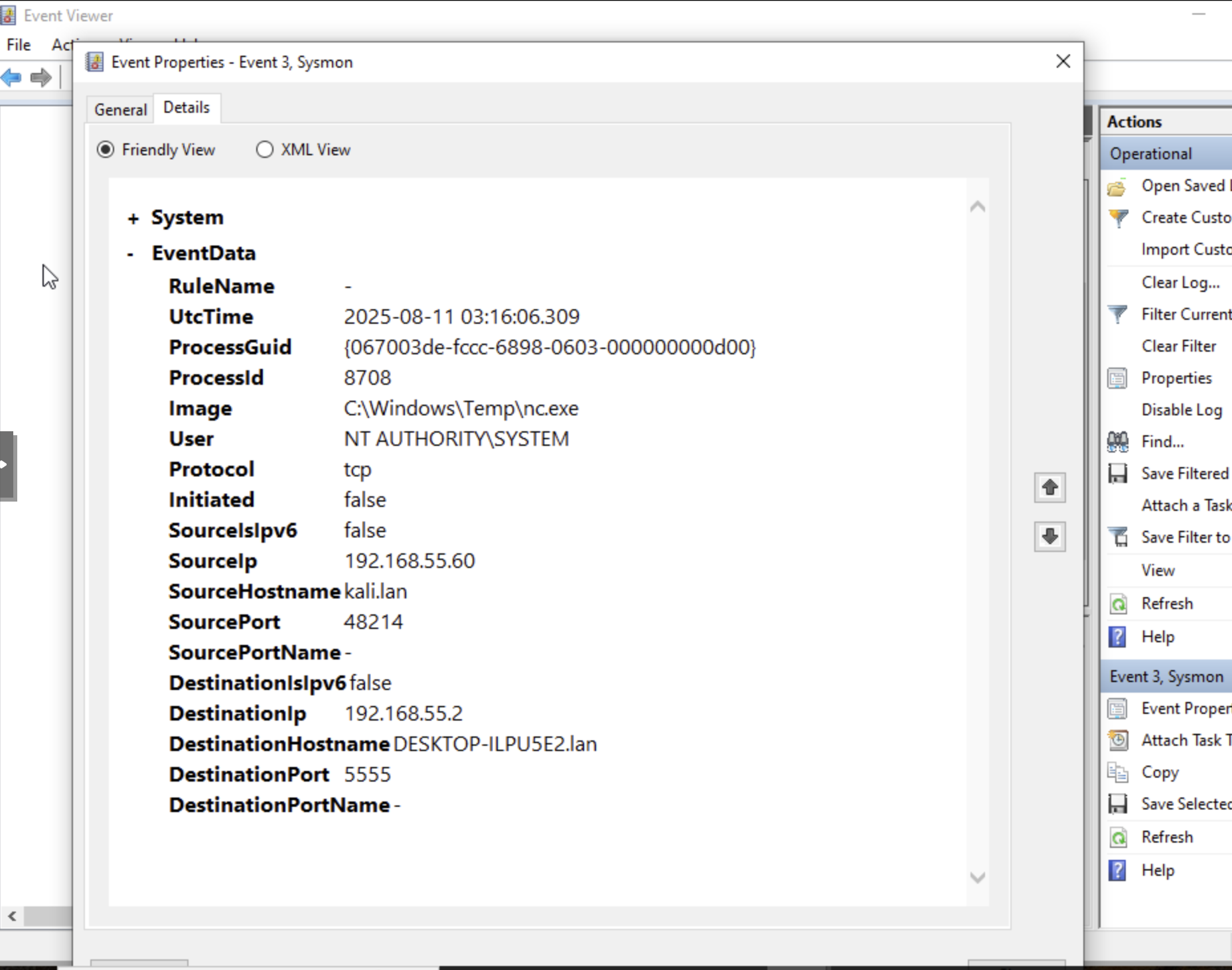Open the File menu in Event Viewer
The height and width of the screenshot is (970, 1232).
pos(19,44)
